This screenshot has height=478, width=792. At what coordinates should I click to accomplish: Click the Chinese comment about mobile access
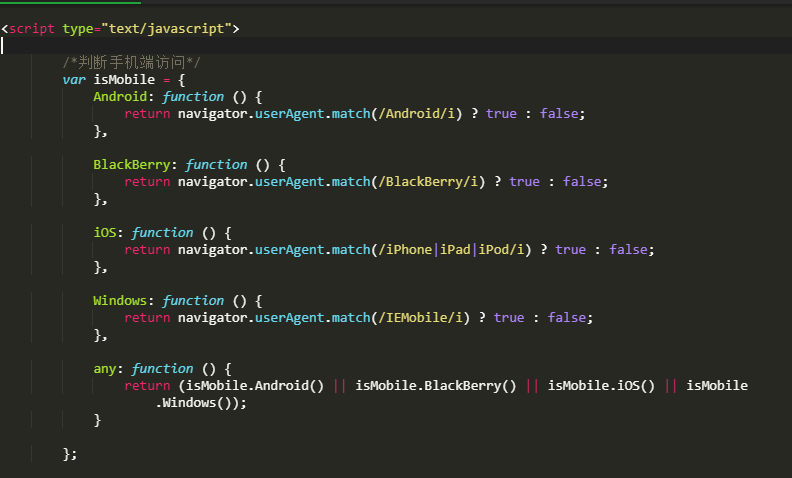[131, 63]
